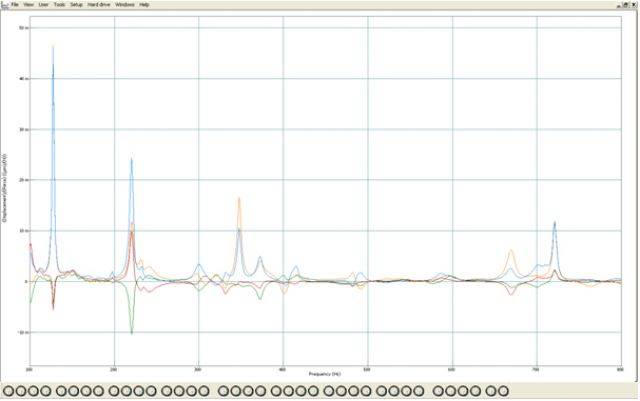Open the Tools menu
640x401 pixels.
point(59,4)
